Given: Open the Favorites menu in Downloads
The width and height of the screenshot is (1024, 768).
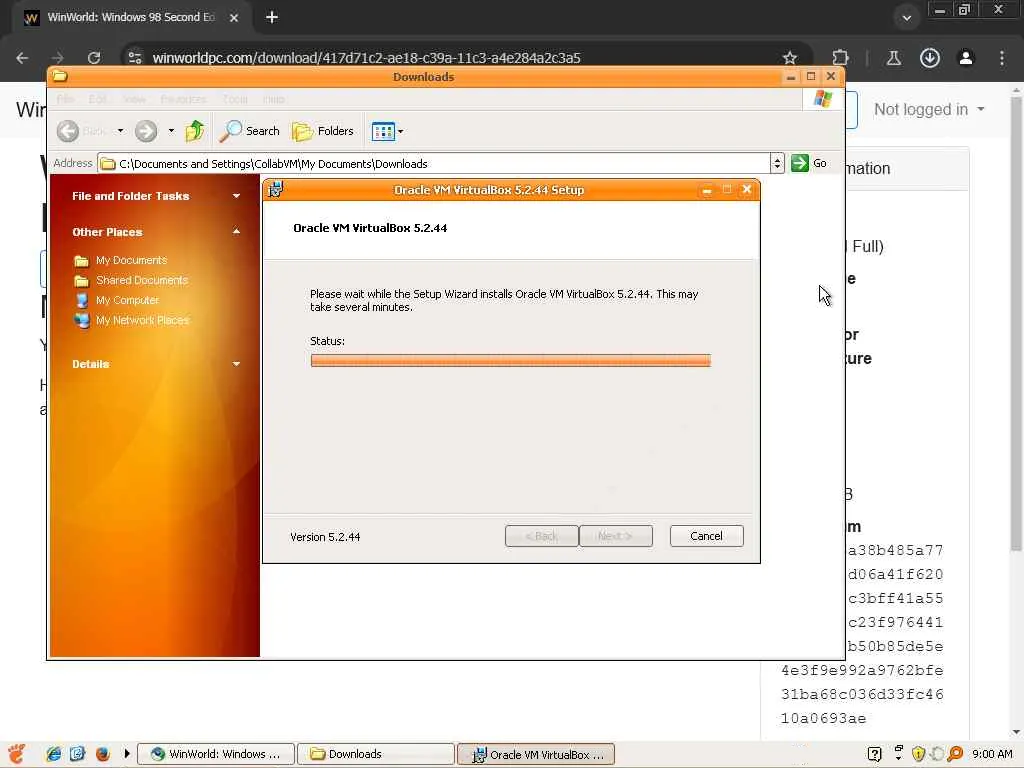Looking at the screenshot, I should click(x=183, y=99).
